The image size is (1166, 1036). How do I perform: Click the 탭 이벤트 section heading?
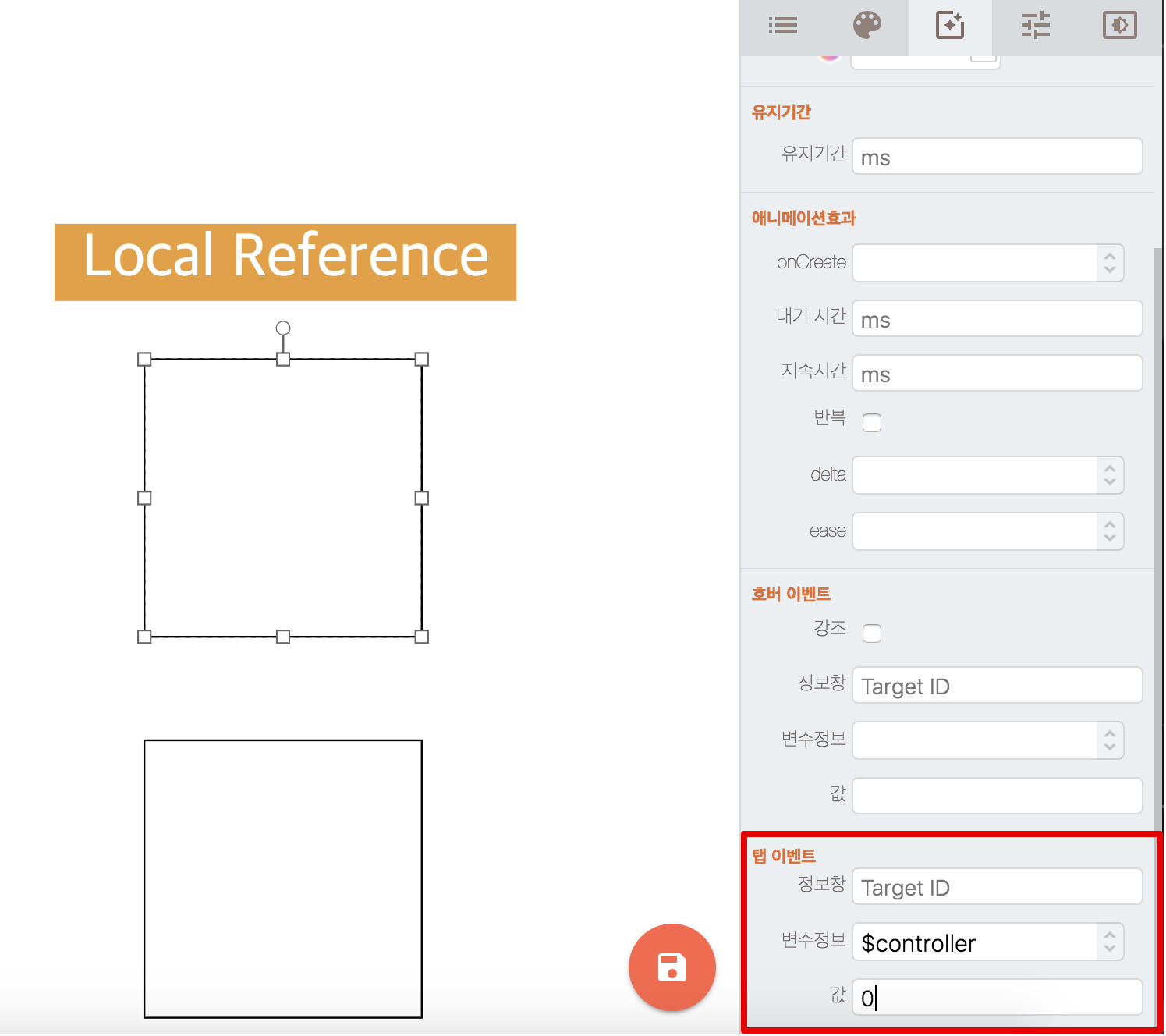(x=783, y=857)
